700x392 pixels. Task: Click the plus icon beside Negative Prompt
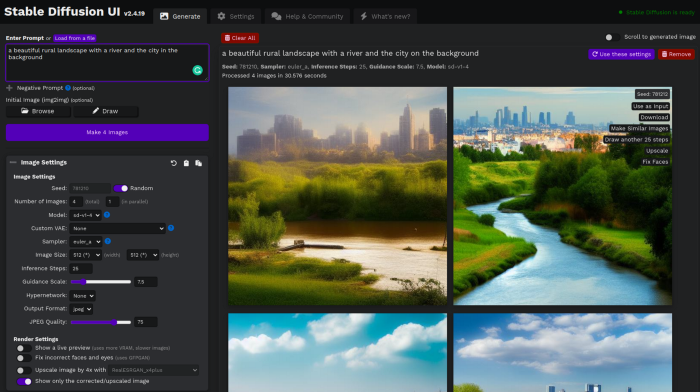pos(9,88)
